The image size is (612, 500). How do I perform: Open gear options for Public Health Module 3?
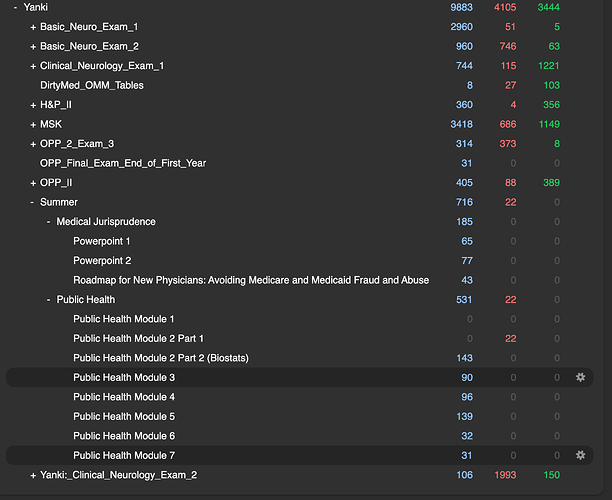[x=580, y=377]
